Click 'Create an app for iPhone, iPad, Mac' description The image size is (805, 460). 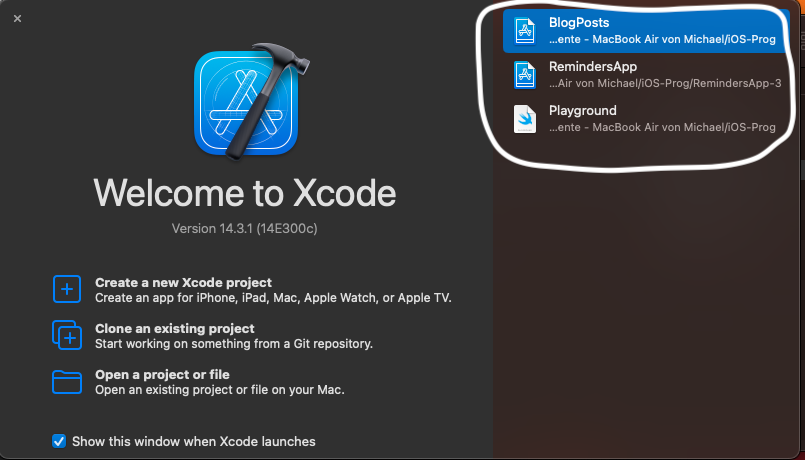[x=273, y=298]
